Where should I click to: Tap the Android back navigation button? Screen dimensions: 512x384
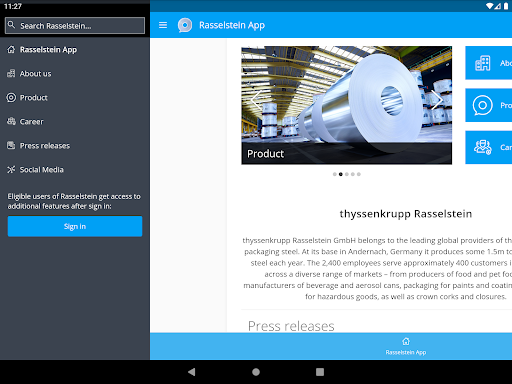coord(192,372)
